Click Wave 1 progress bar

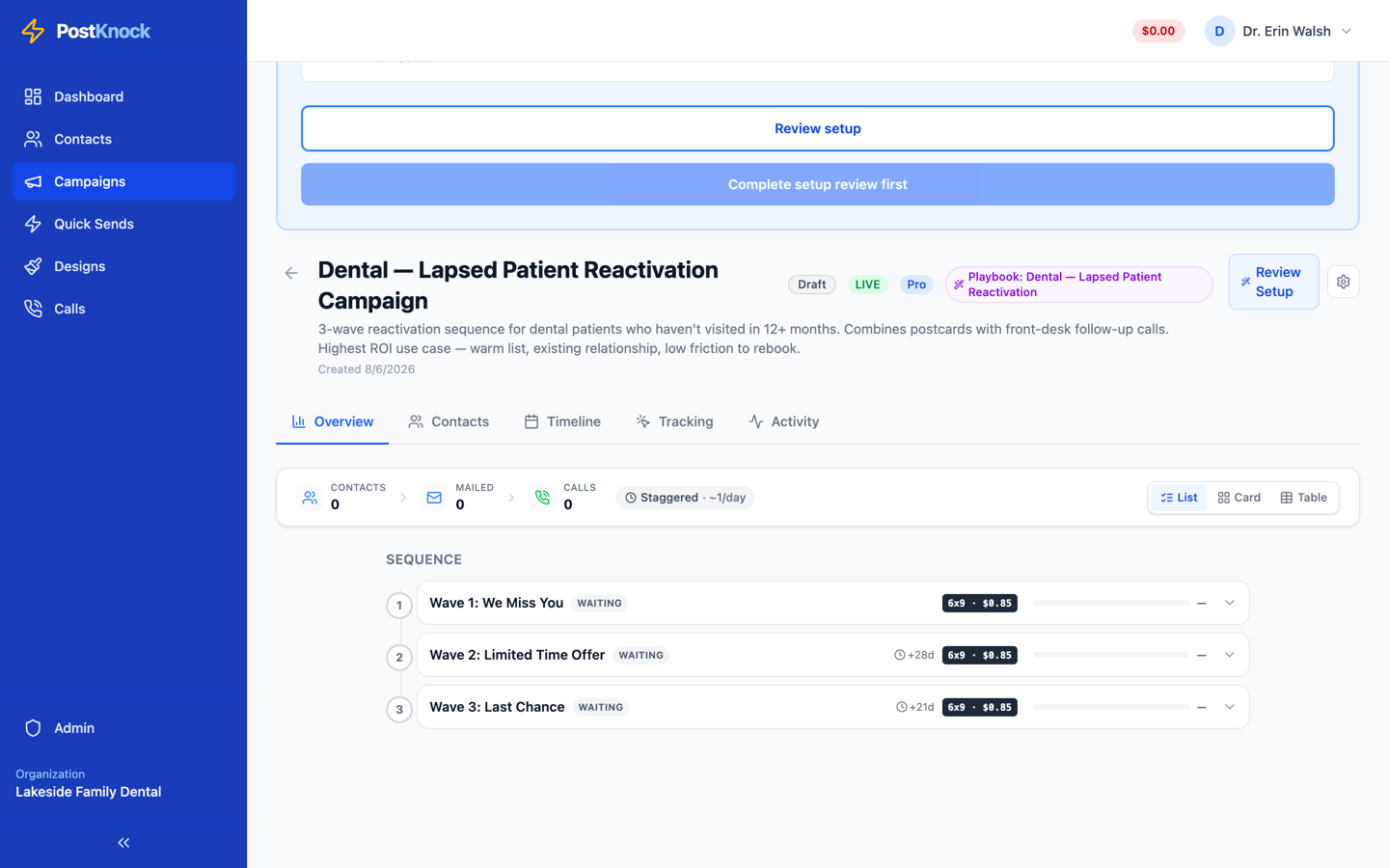1110,603
